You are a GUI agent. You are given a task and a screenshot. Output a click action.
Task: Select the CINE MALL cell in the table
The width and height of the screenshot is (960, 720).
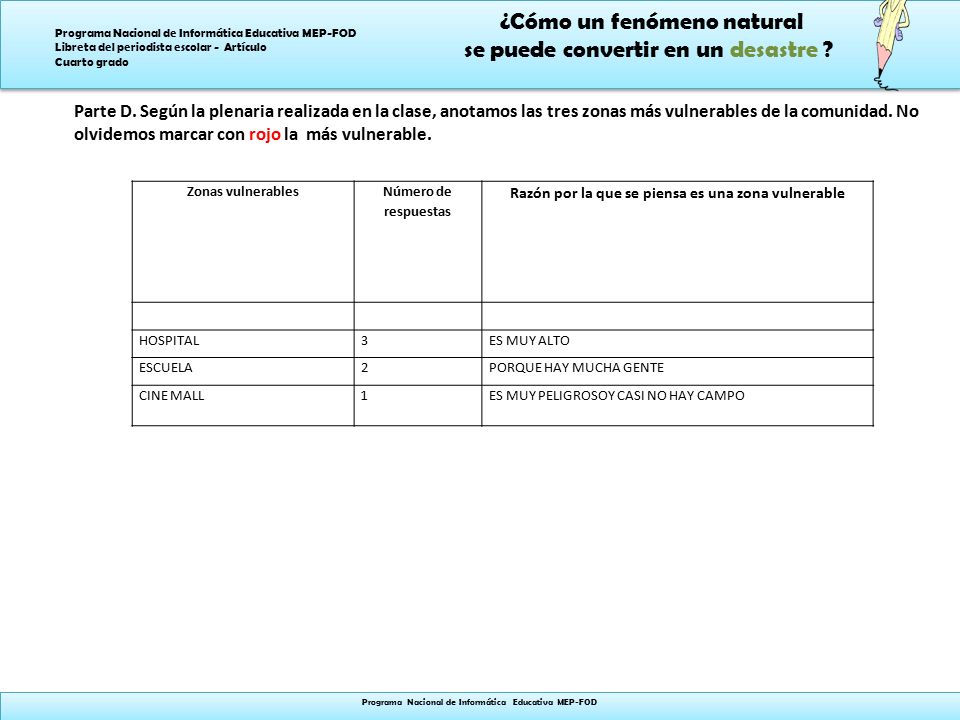243,405
